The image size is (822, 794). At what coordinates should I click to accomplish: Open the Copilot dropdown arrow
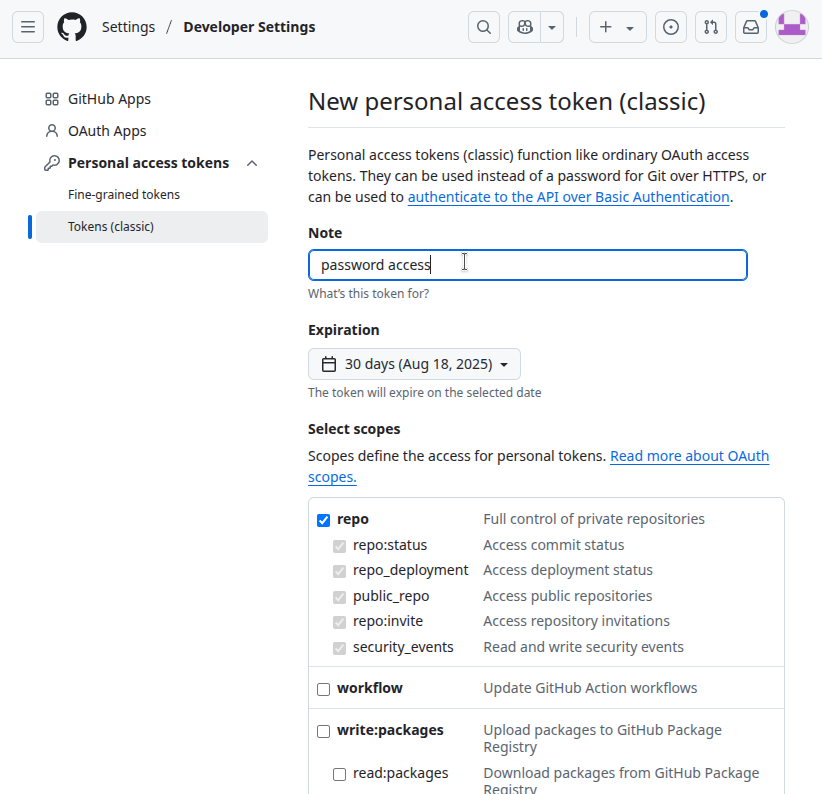[x=553, y=28]
